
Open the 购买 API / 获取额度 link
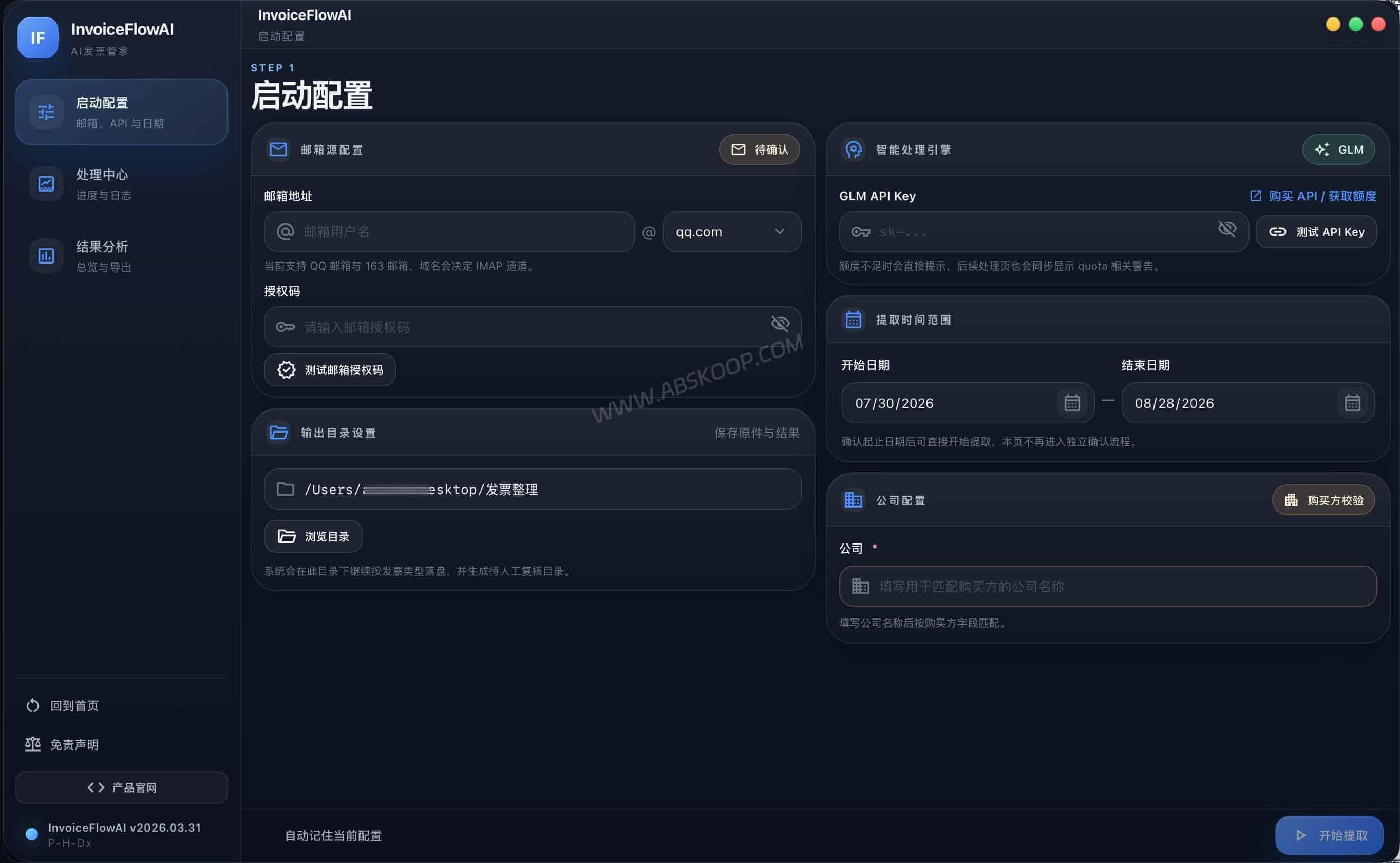coord(1313,196)
